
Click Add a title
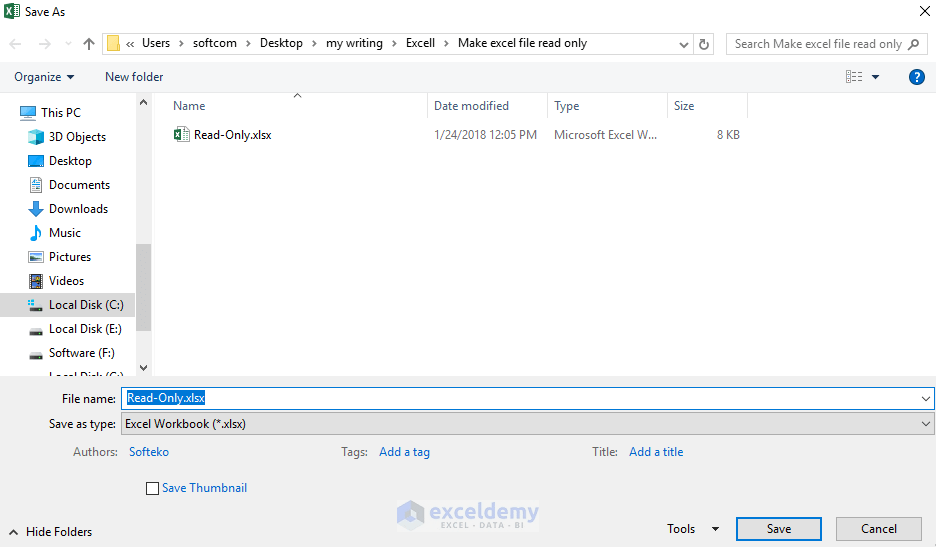click(656, 452)
